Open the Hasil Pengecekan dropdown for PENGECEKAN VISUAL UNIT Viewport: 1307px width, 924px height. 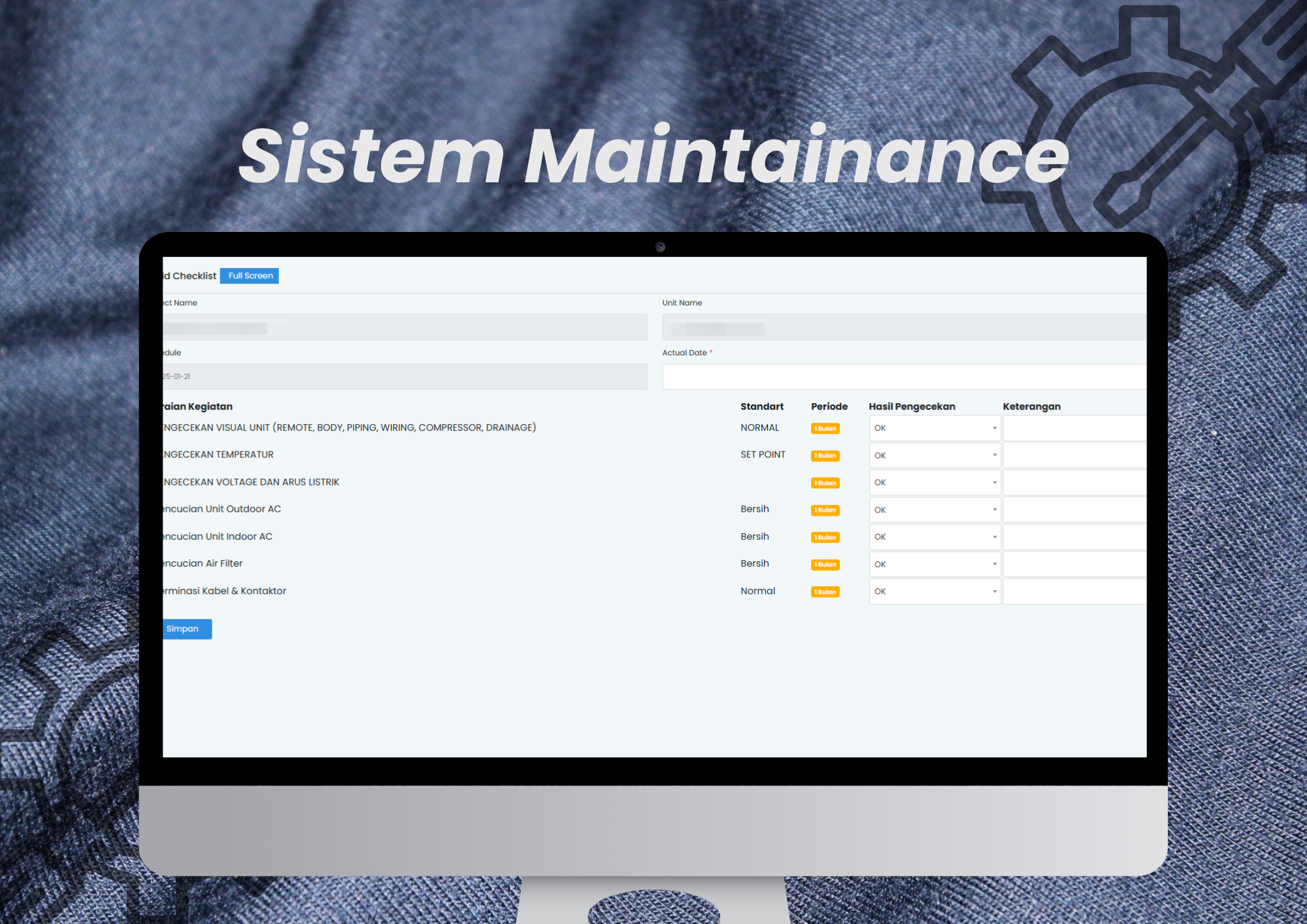click(934, 428)
